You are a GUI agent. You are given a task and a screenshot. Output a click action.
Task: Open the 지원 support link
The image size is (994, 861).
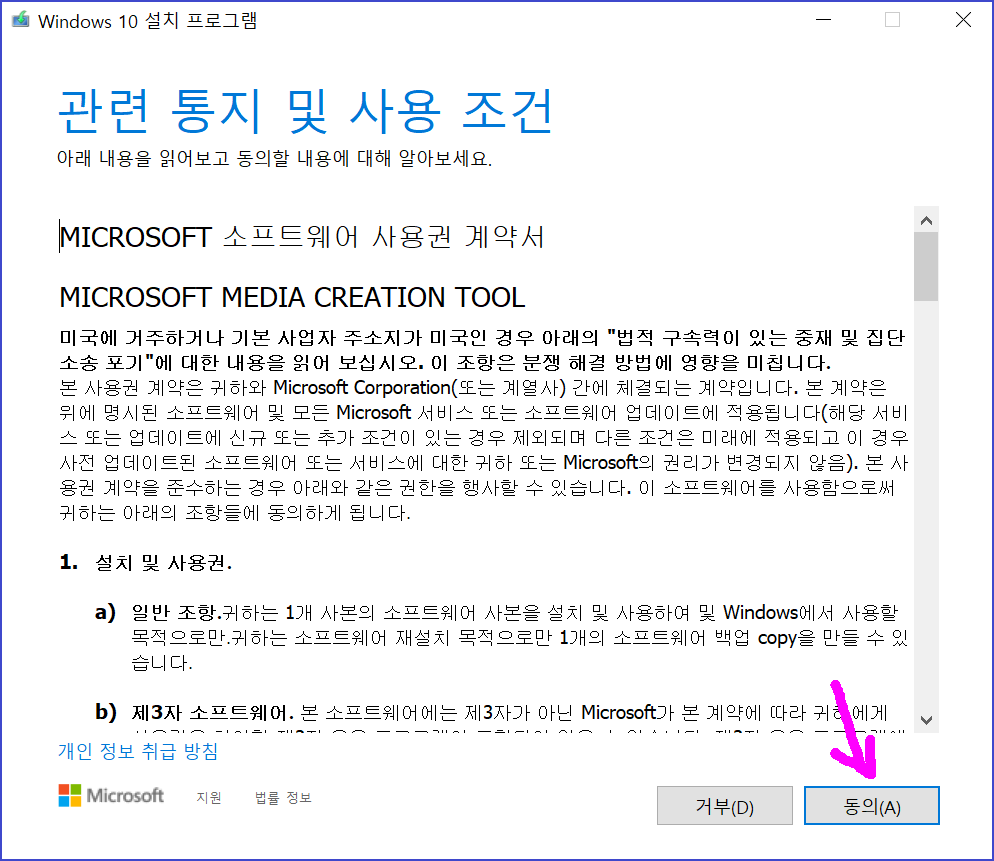(x=209, y=798)
